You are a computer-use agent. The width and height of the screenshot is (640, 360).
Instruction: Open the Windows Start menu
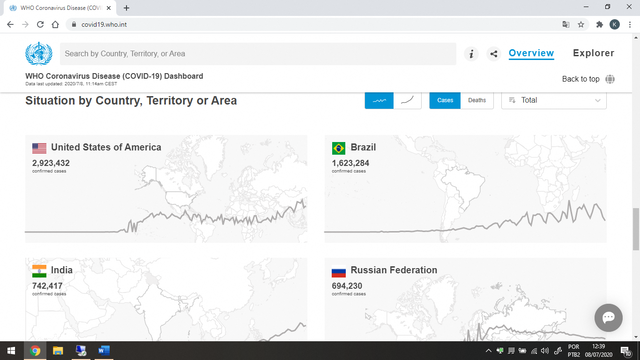point(11,351)
